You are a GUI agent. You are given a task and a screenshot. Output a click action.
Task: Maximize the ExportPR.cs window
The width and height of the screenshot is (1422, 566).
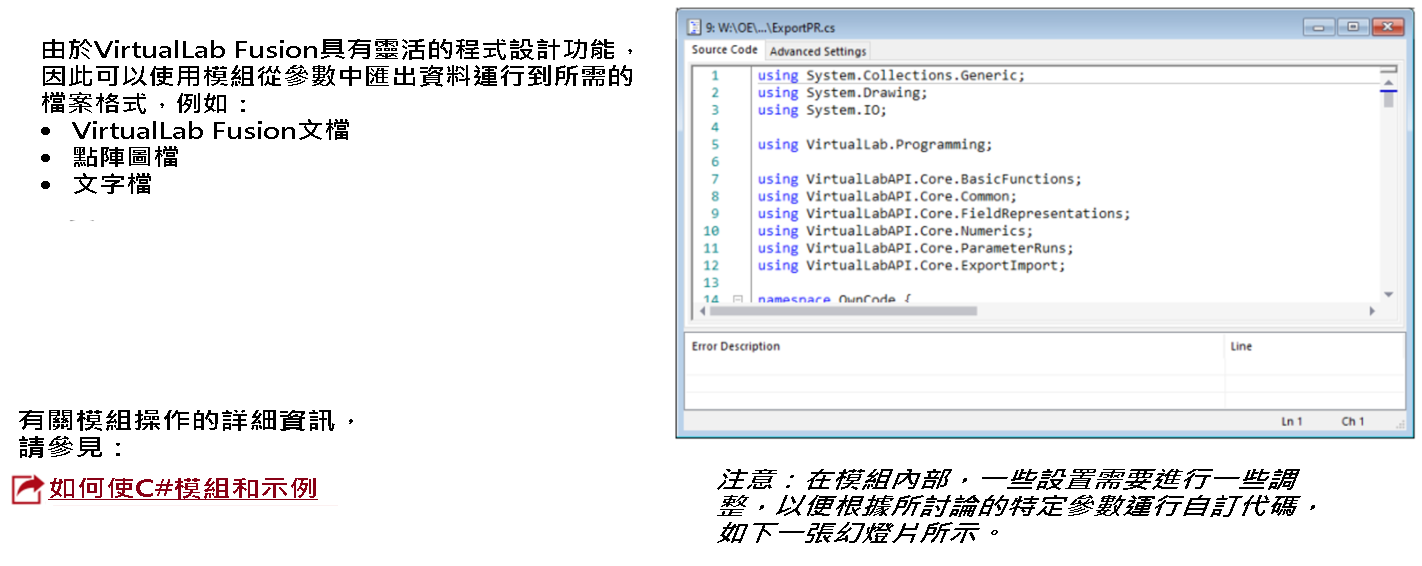click(1352, 28)
